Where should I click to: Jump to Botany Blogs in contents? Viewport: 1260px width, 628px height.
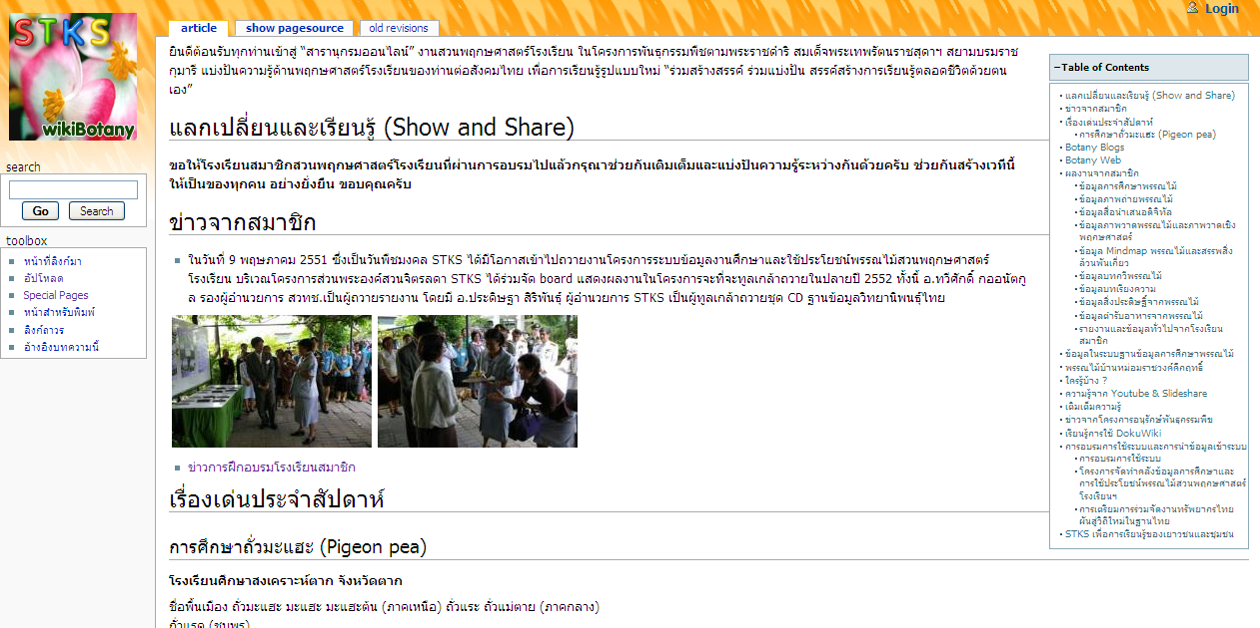tap(1094, 147)
